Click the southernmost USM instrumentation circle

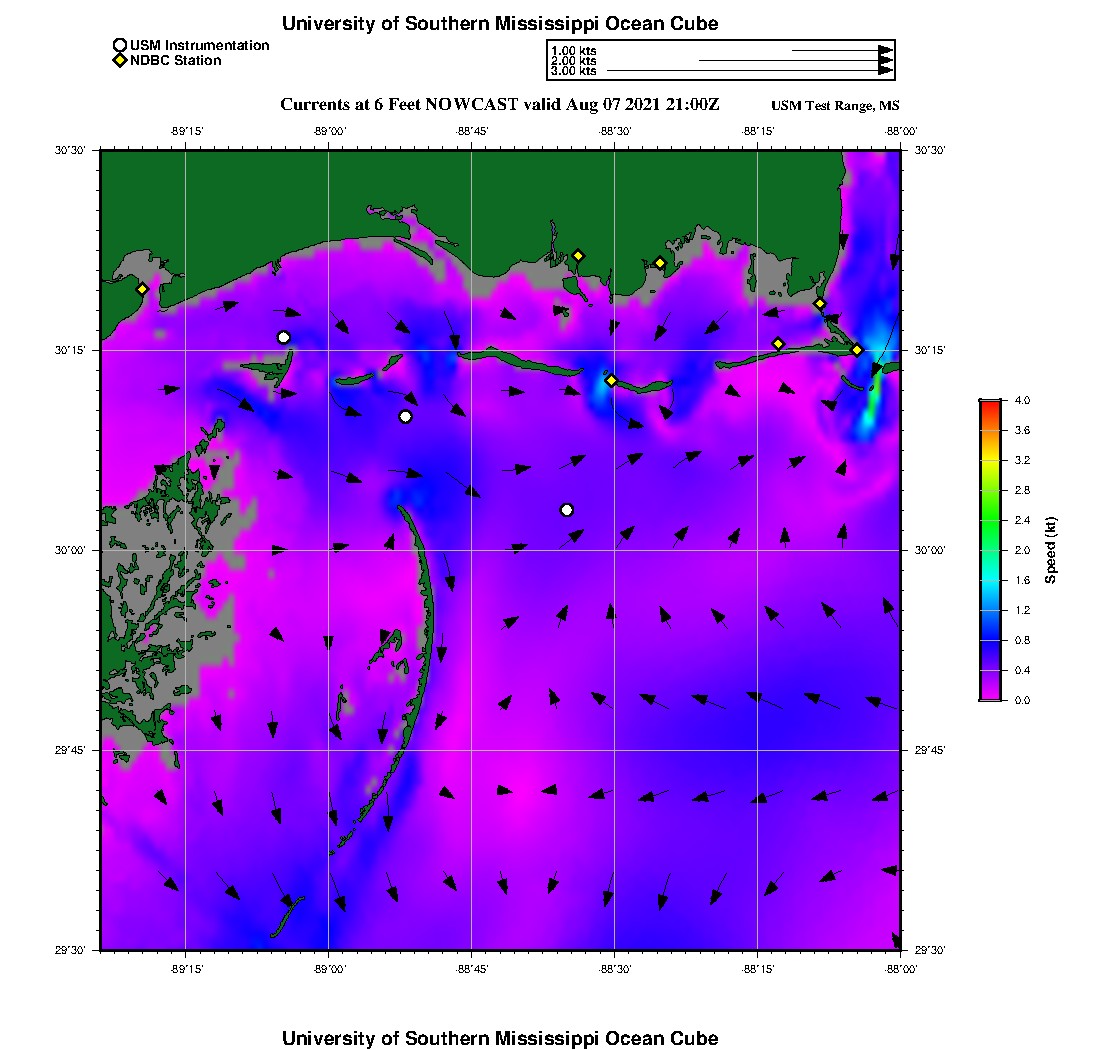click(x=567, y=510)
